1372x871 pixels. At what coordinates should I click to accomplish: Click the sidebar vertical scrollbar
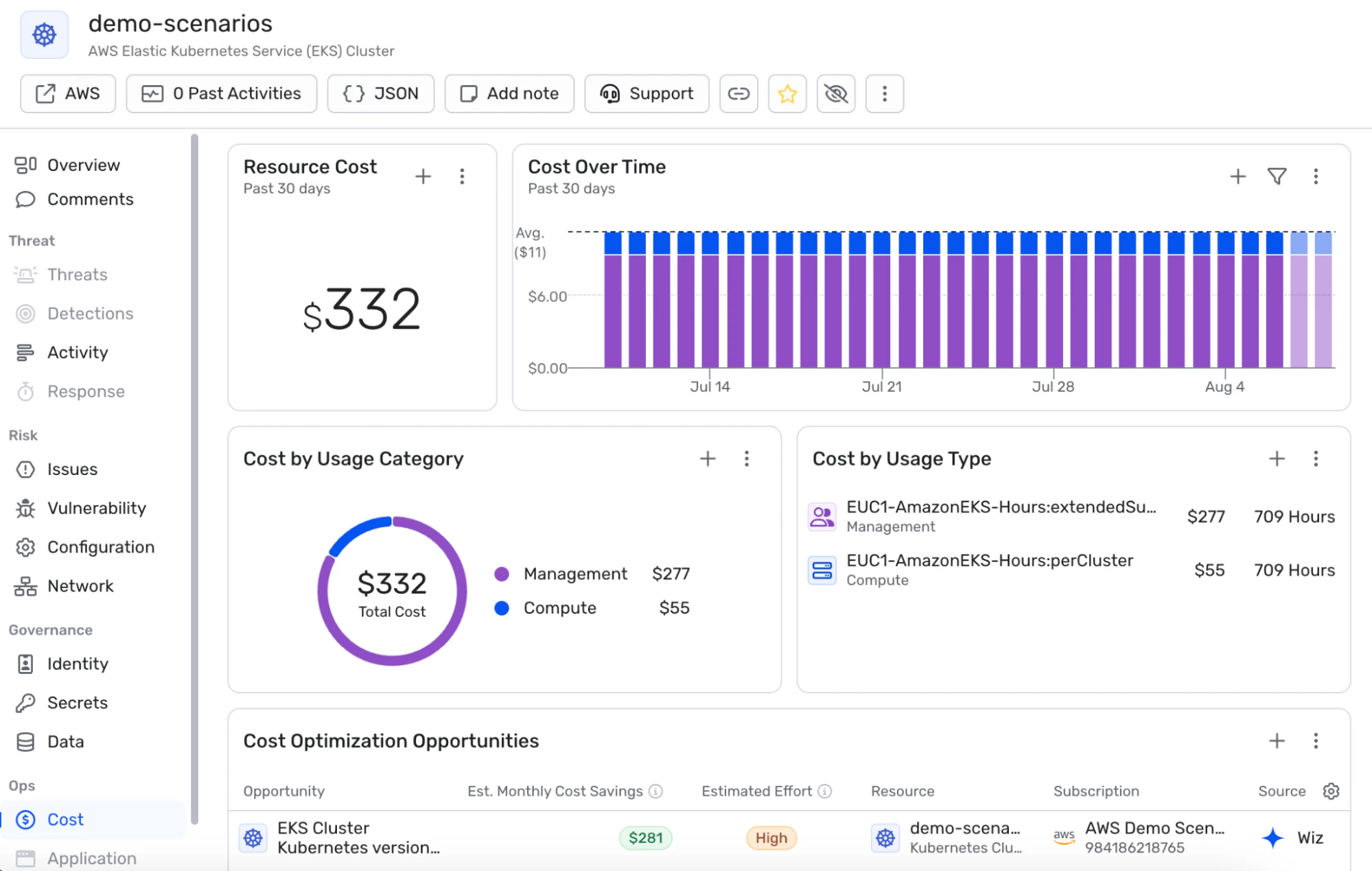(194, 478)
